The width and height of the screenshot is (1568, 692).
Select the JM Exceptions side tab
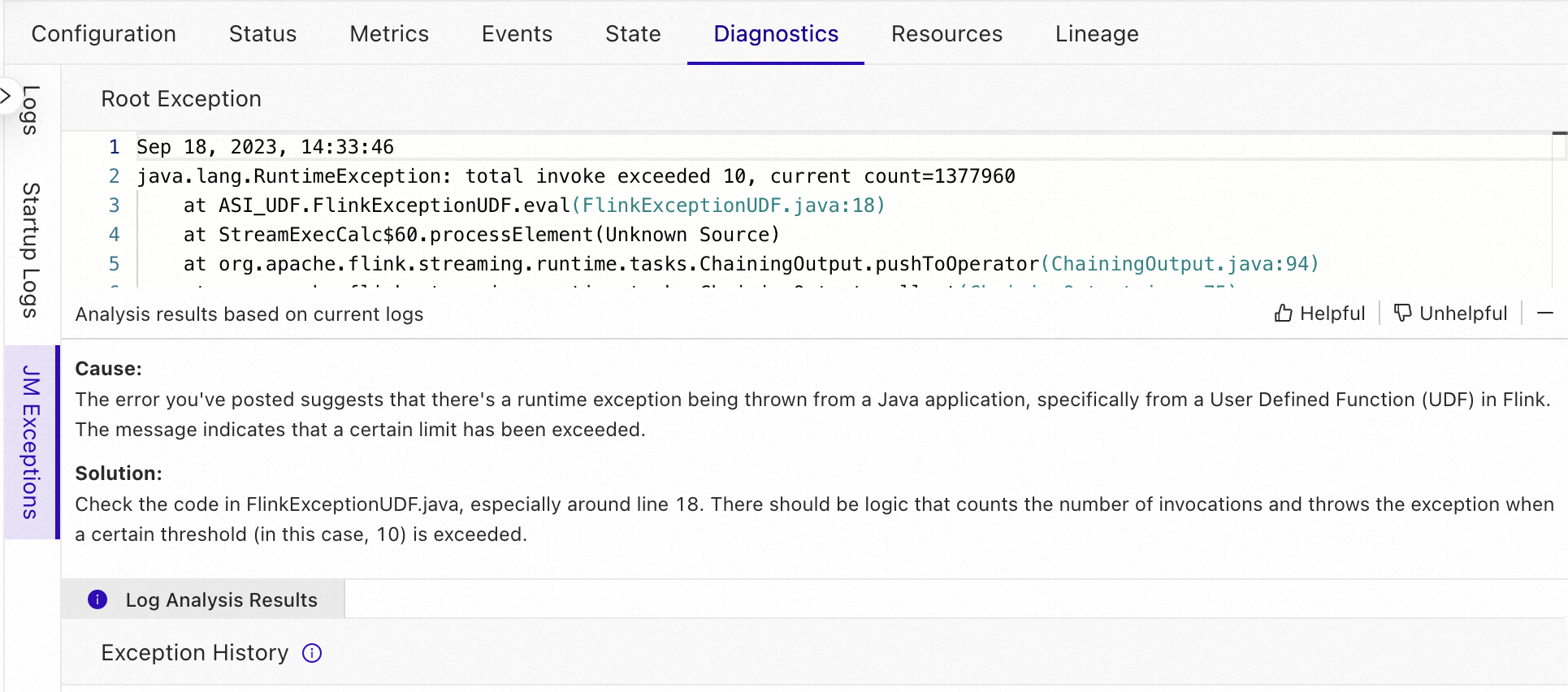point(31,442)
